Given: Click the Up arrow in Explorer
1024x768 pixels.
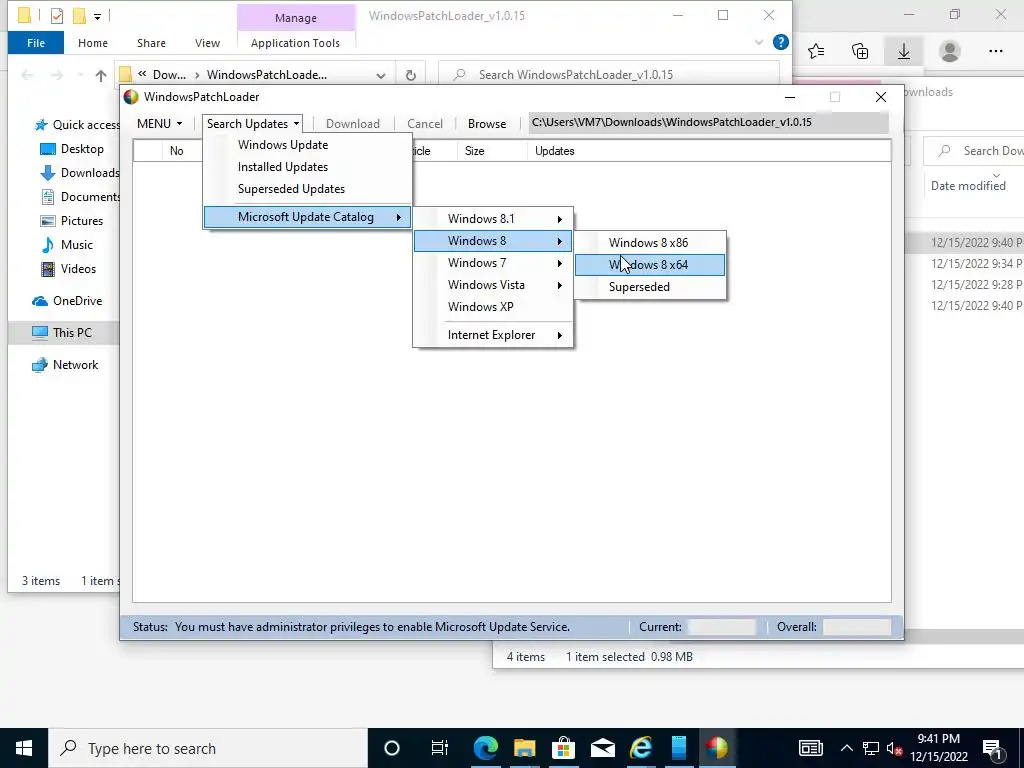Looking at the screenshot, I should click(101, 75).
